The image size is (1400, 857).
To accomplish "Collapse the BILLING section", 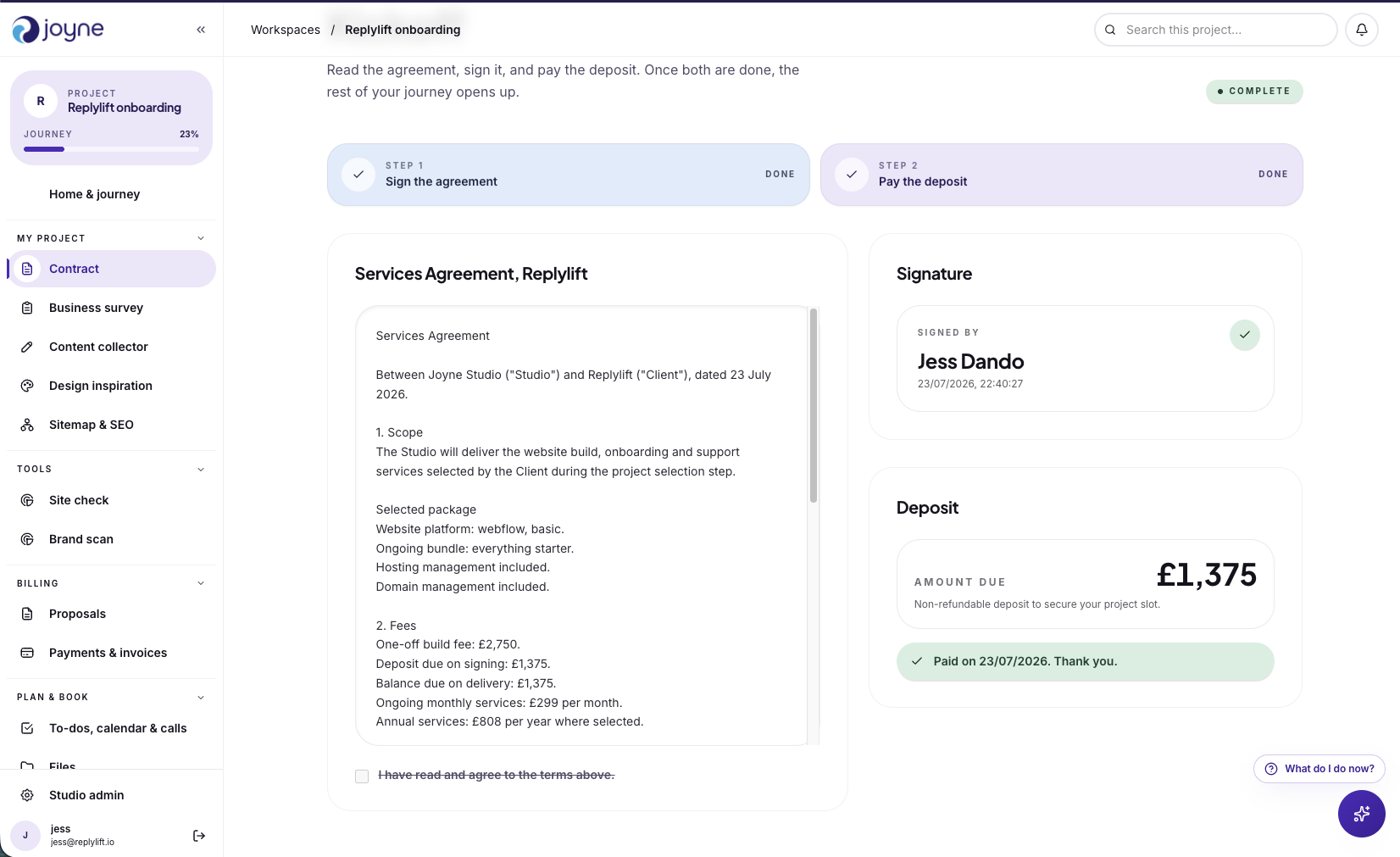I will pos(201,583).
